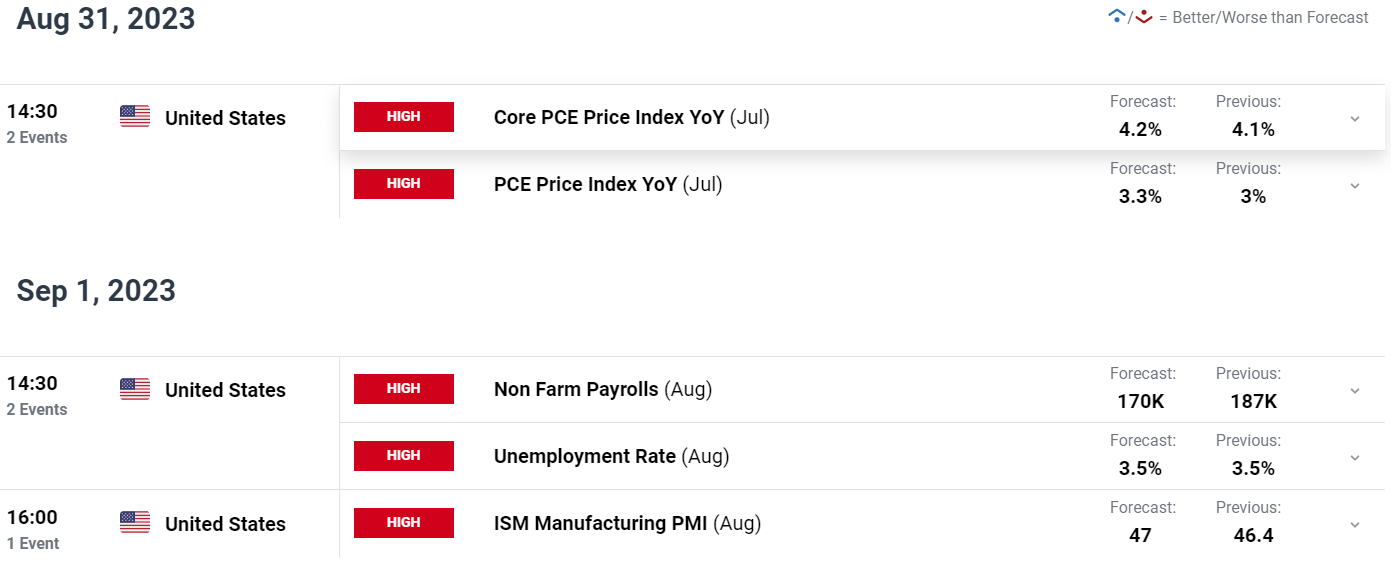Expand the Core PCE Price Index YoY row
The height and width of the screenshot is (562, 1391).
pos(1355,118)
